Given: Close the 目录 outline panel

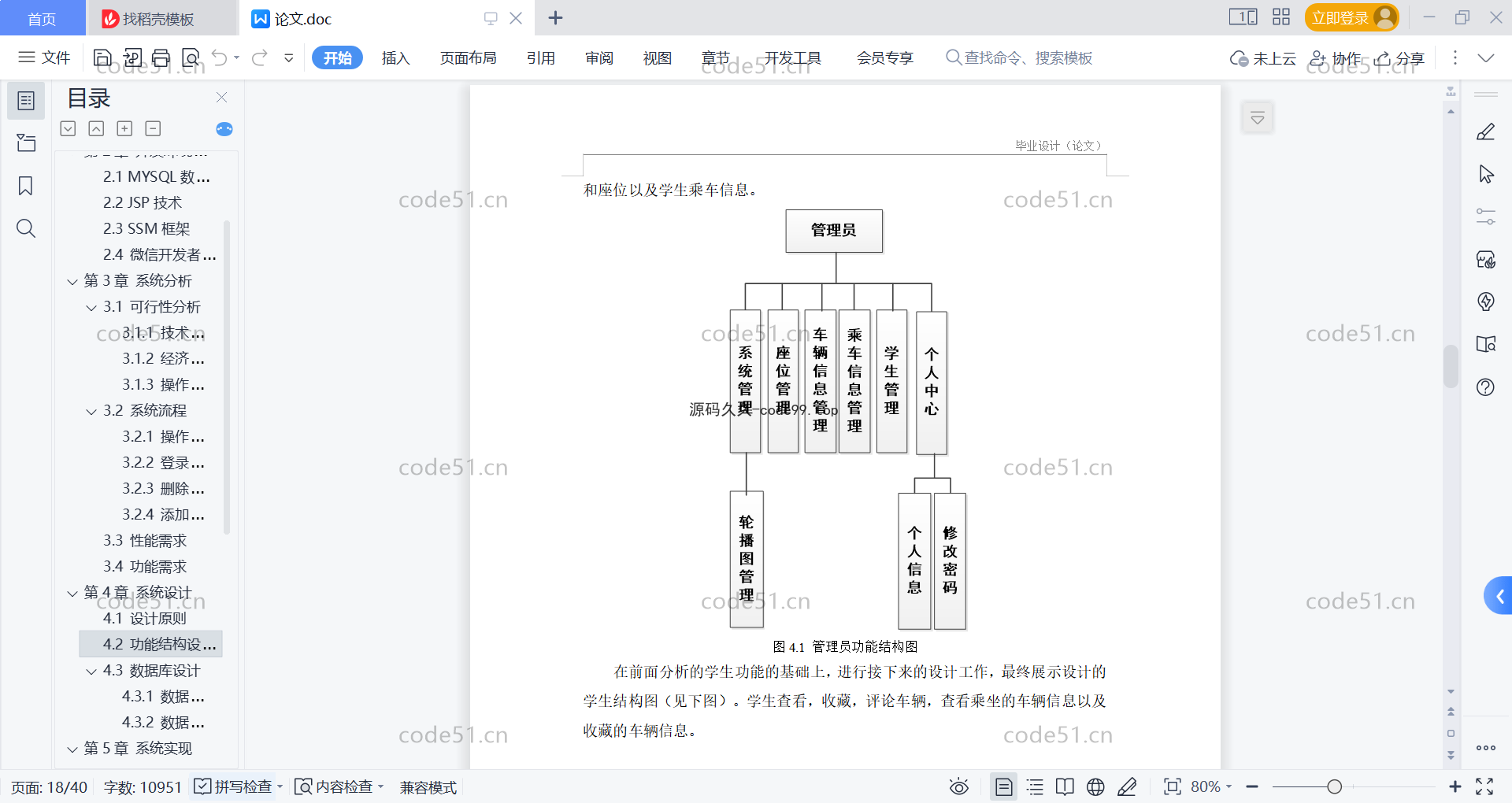Looking at the screenshot, I should pos(221,98).
